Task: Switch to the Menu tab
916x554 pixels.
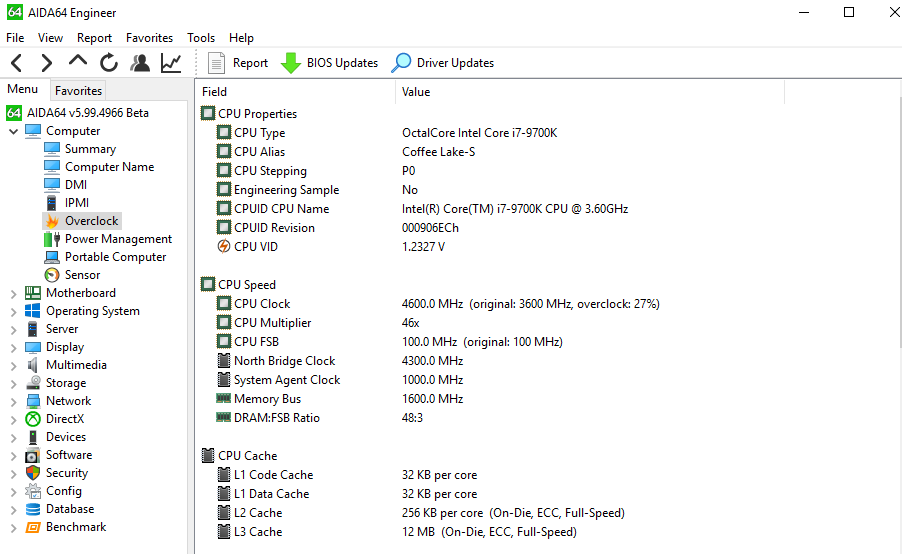Action: tap(23, 89)
